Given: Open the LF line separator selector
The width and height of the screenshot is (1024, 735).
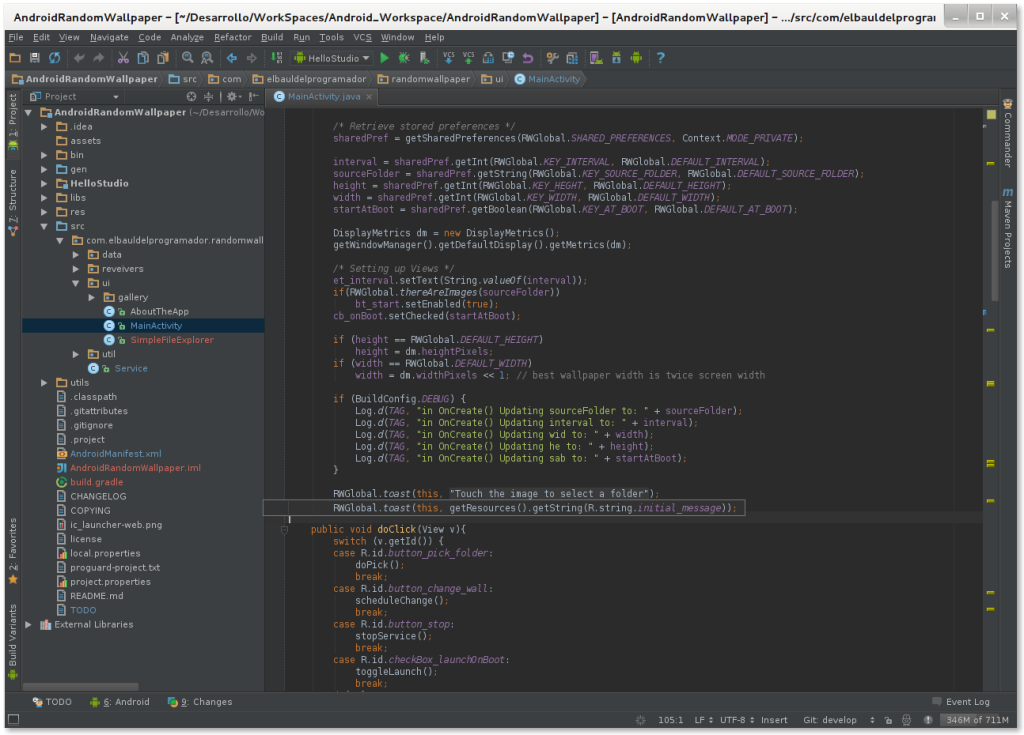Looking at the screenshot, I should (703, 720).
